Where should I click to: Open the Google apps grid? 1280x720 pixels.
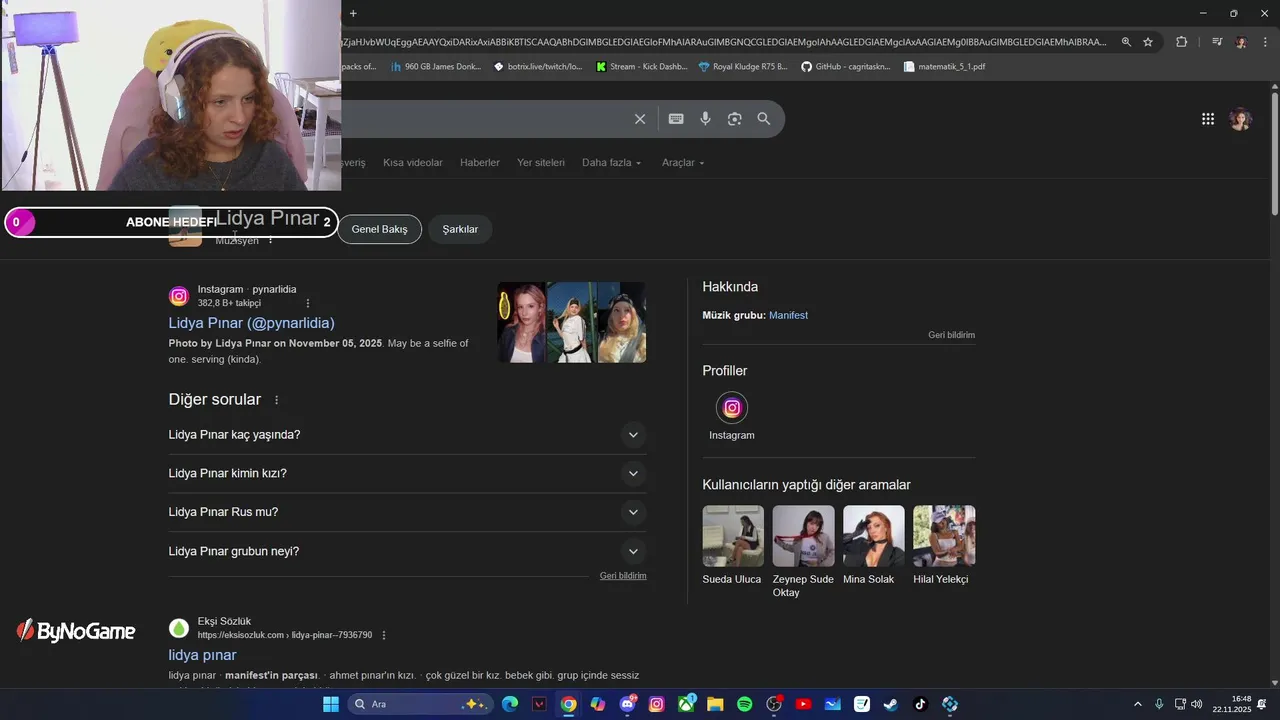[x=1208, y=119]
